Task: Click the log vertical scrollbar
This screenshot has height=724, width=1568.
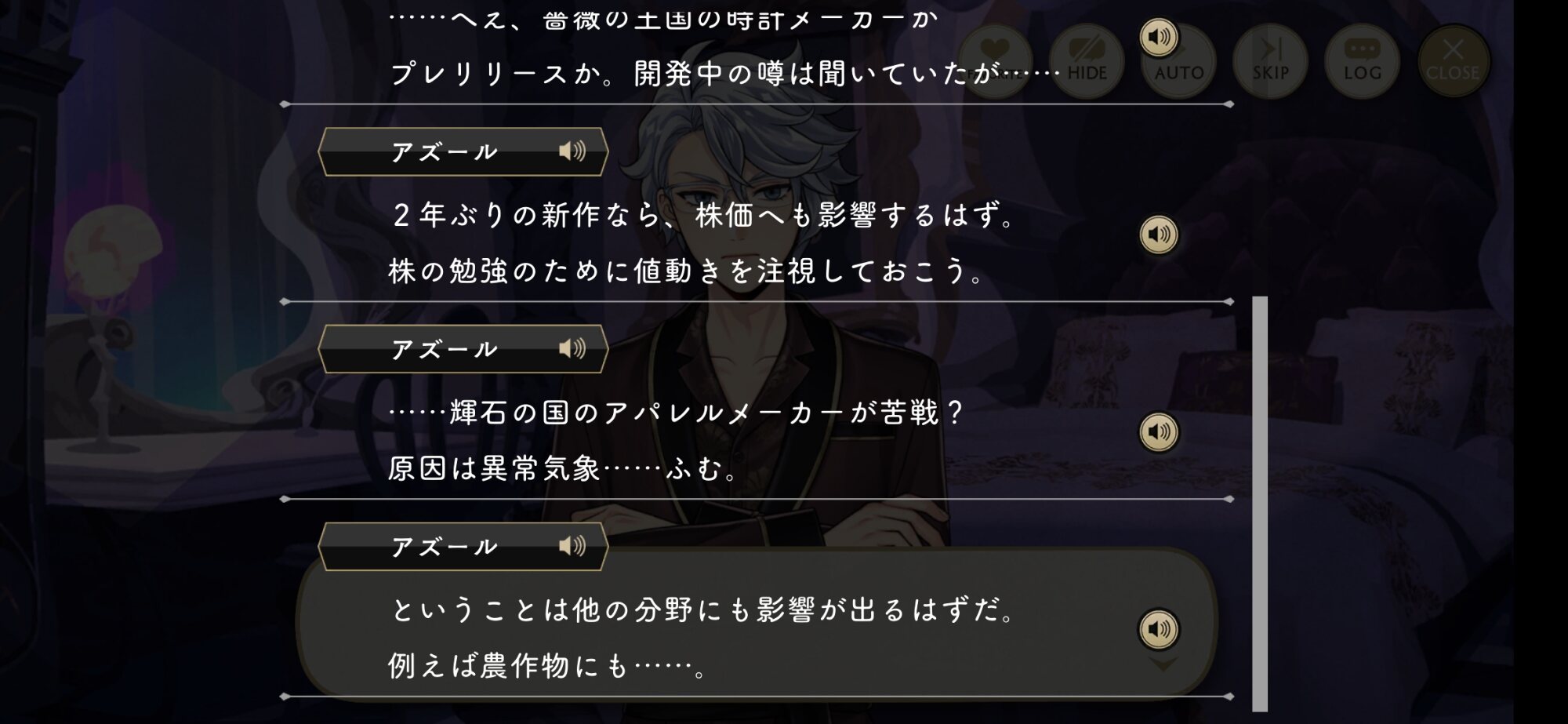Action: point(1260,504)
